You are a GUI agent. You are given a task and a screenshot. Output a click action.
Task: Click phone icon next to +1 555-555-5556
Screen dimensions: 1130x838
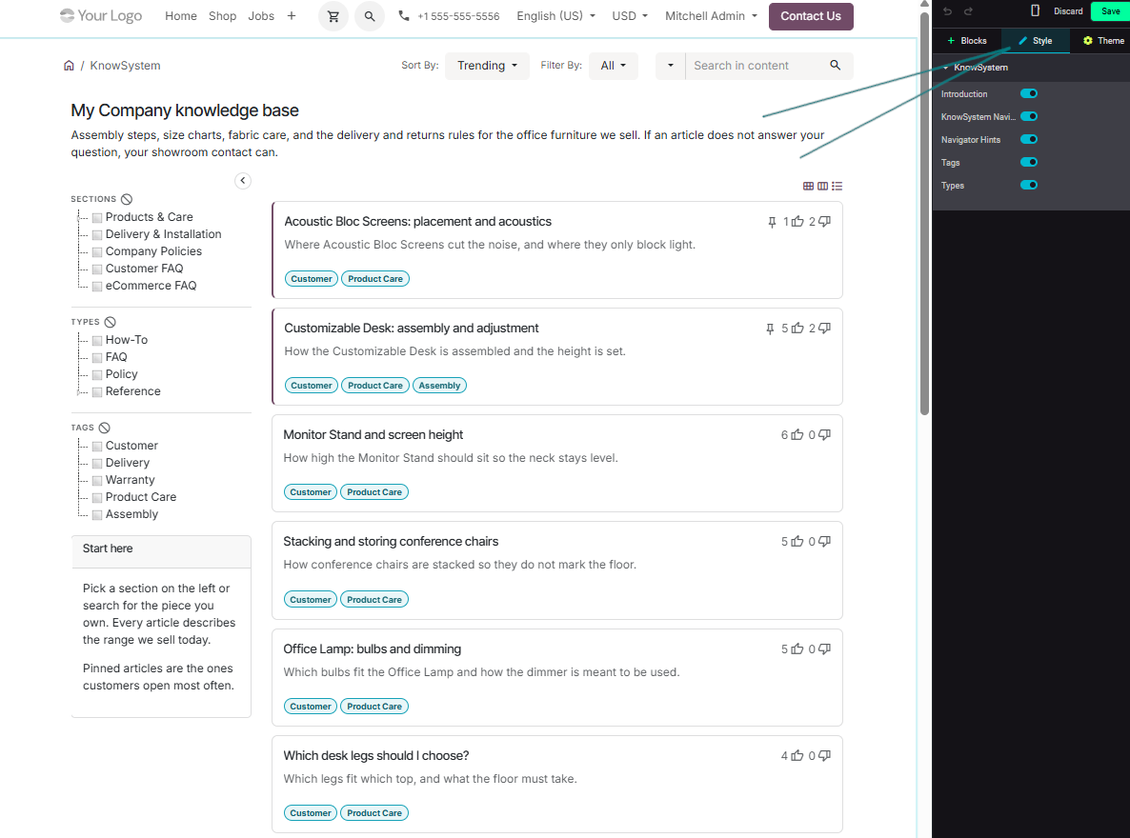[x=404, y=16]
